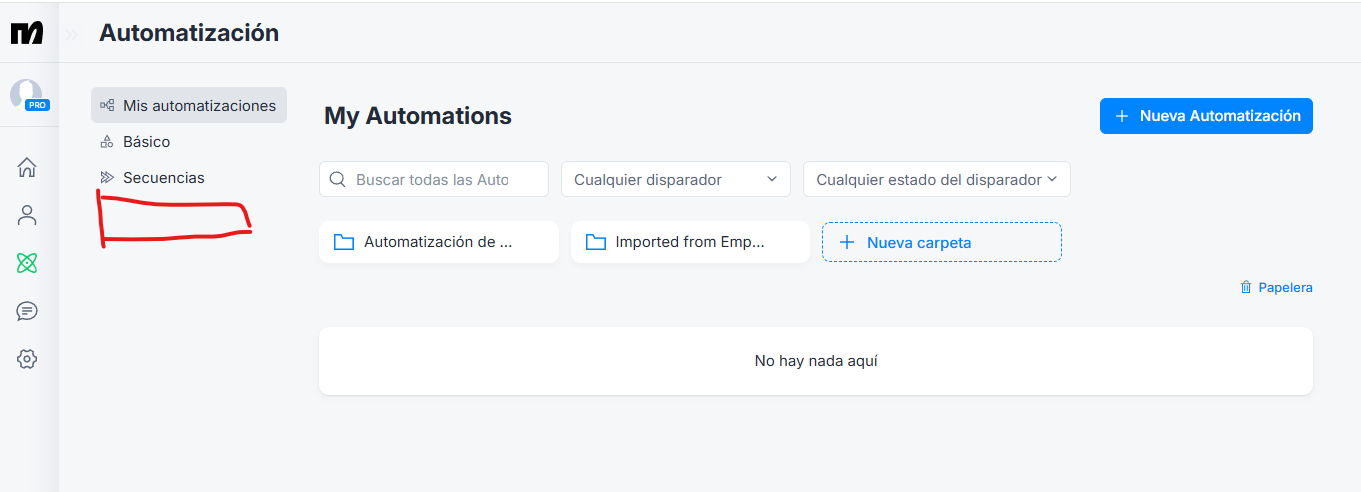Expand sidebar with double chevron icon
The height and width of the screenshot is (492, 1361).
tap(72, 34)
